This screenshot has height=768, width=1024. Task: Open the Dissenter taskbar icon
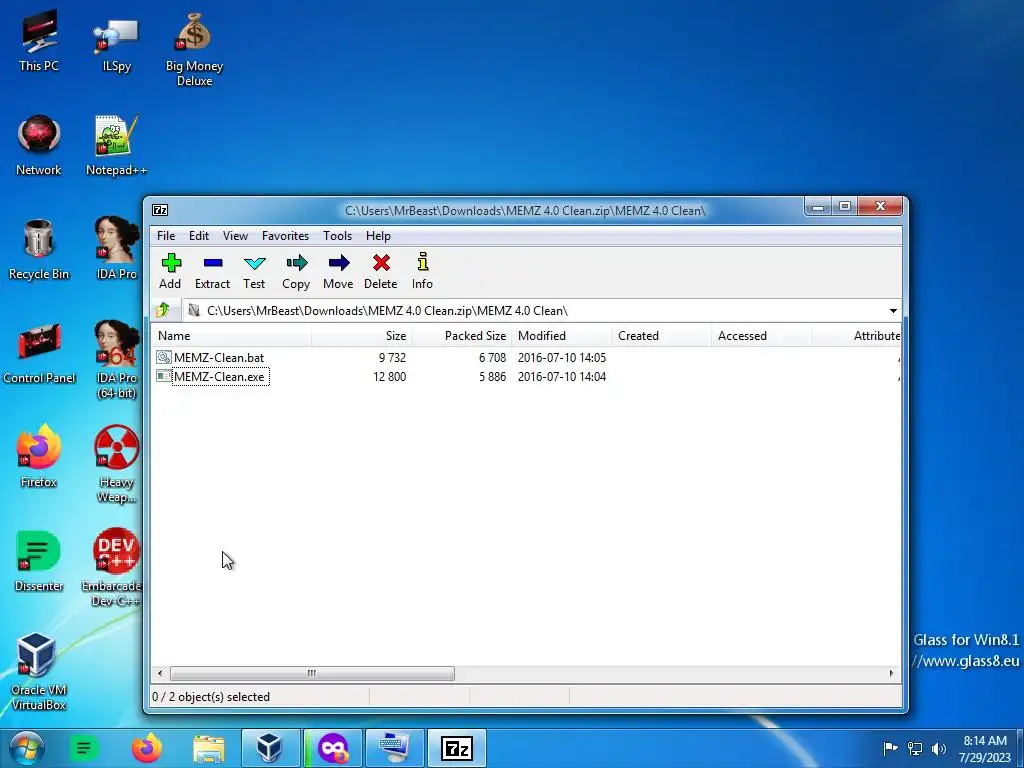pyautogui.click(x=84, y=748)
